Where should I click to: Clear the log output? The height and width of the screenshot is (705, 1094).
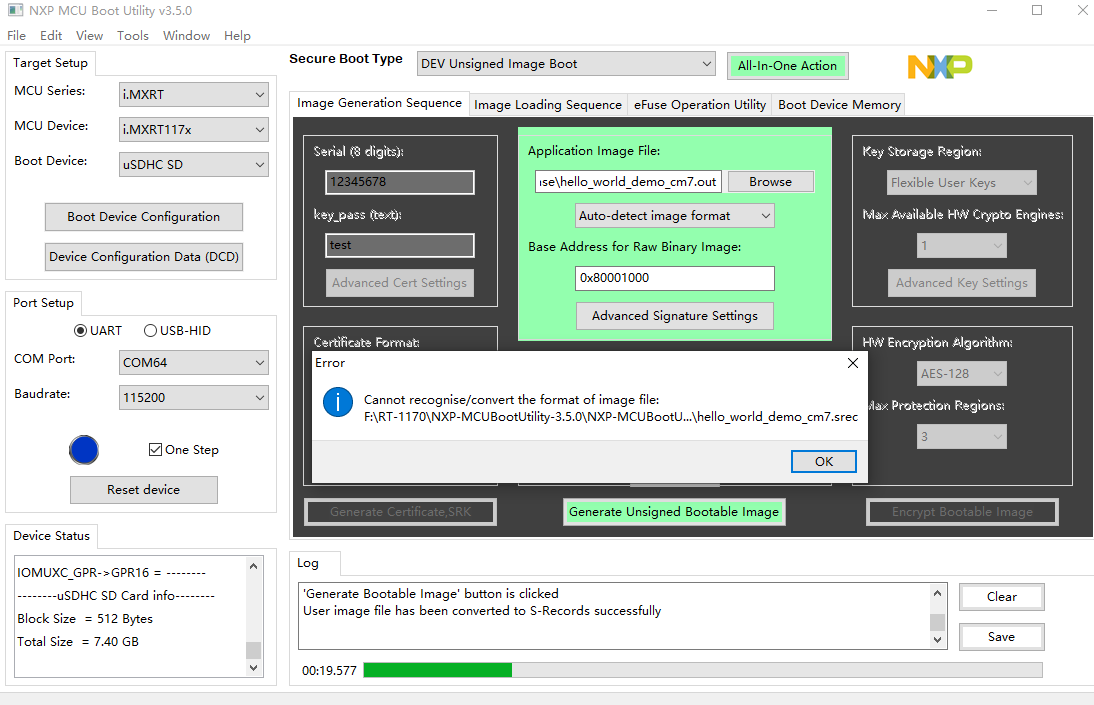click(x=1001, y=597)
